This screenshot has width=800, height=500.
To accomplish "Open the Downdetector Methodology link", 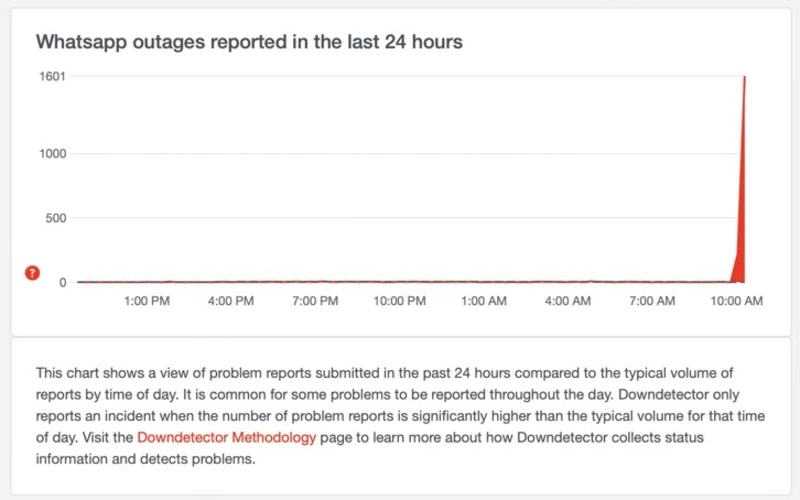I will [x=226, y=437].
